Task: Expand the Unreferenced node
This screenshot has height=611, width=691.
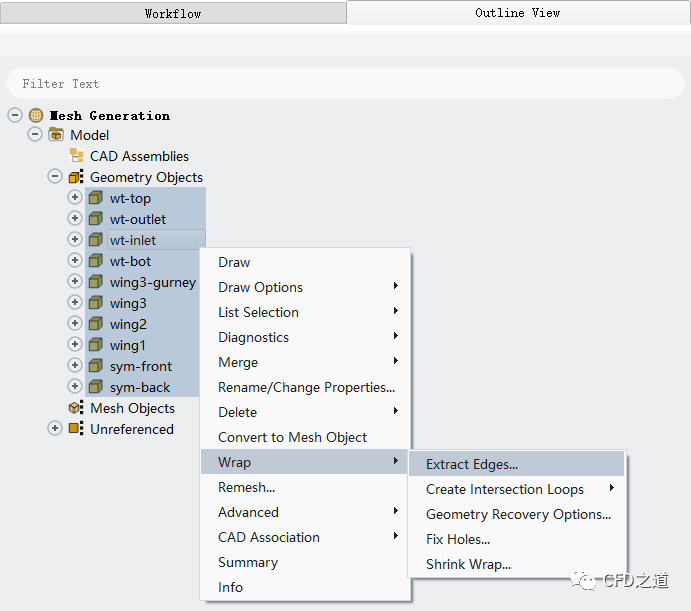Action: point(55,429)
